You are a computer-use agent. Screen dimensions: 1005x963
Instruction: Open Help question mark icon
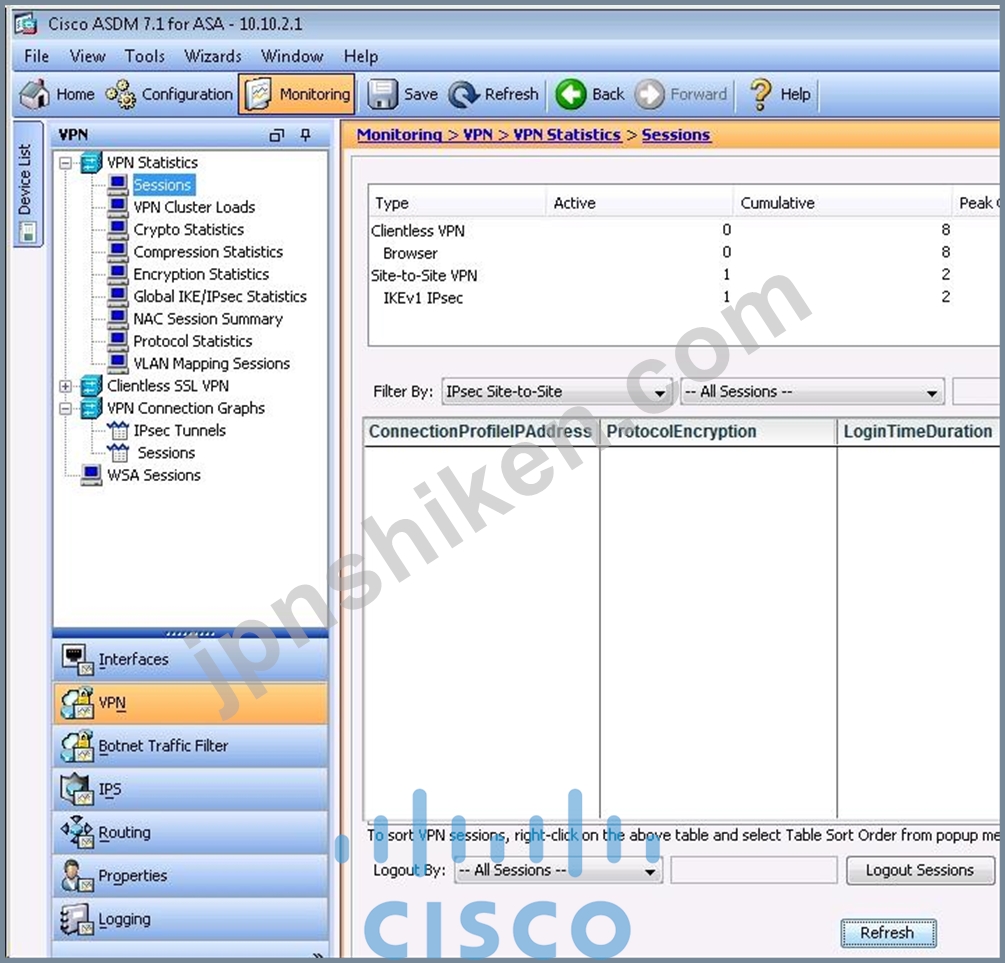[x=760, y=94]
